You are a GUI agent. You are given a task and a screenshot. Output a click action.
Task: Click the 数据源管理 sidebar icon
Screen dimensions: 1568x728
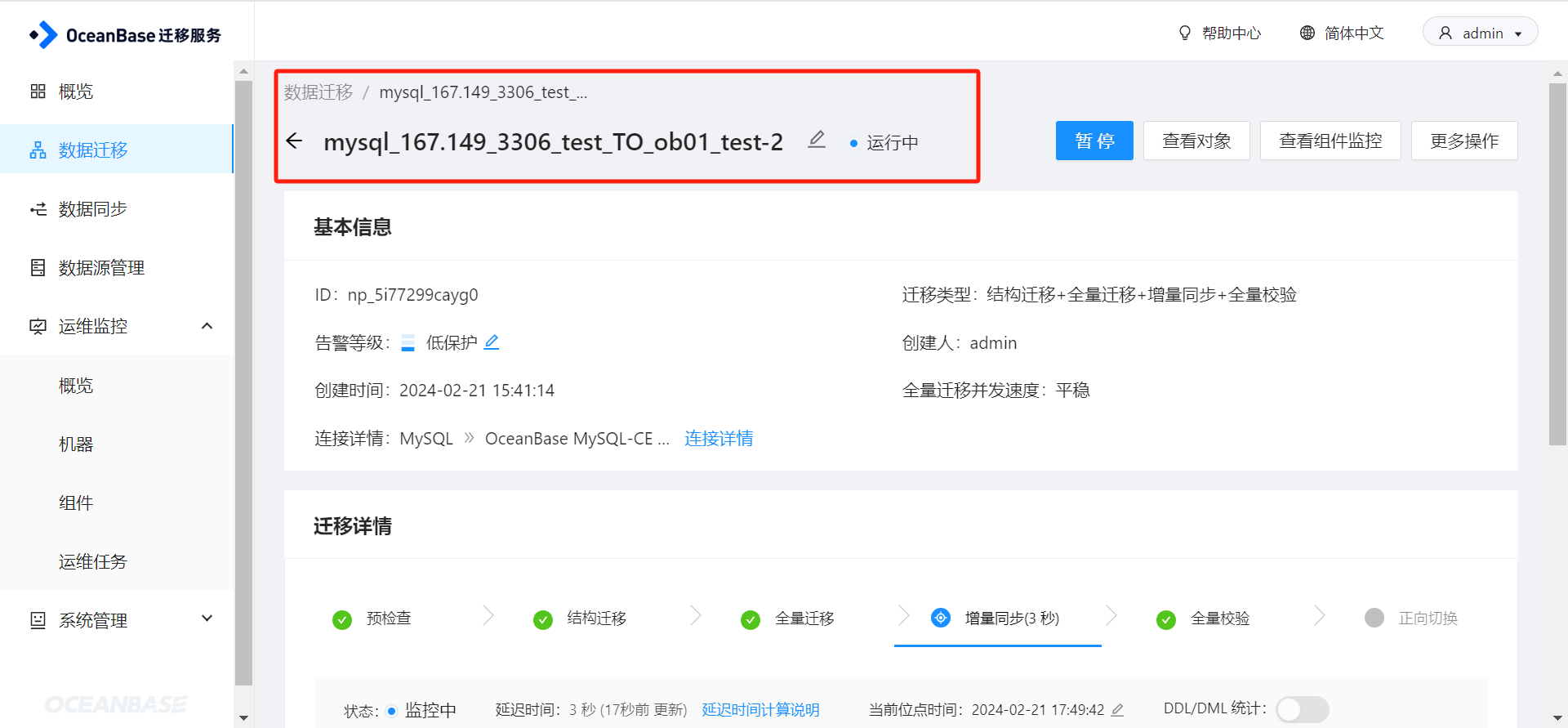point(38,268)
